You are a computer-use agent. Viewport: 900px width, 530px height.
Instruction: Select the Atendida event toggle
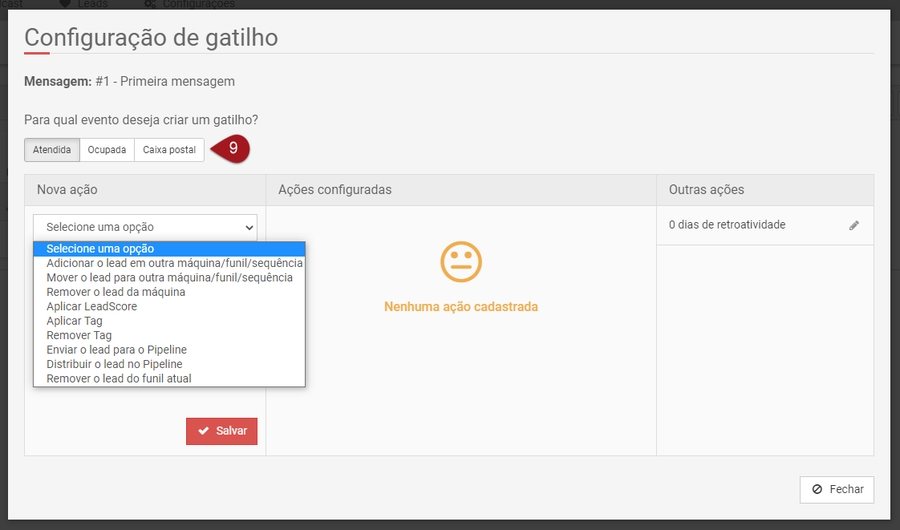(52, 150)
